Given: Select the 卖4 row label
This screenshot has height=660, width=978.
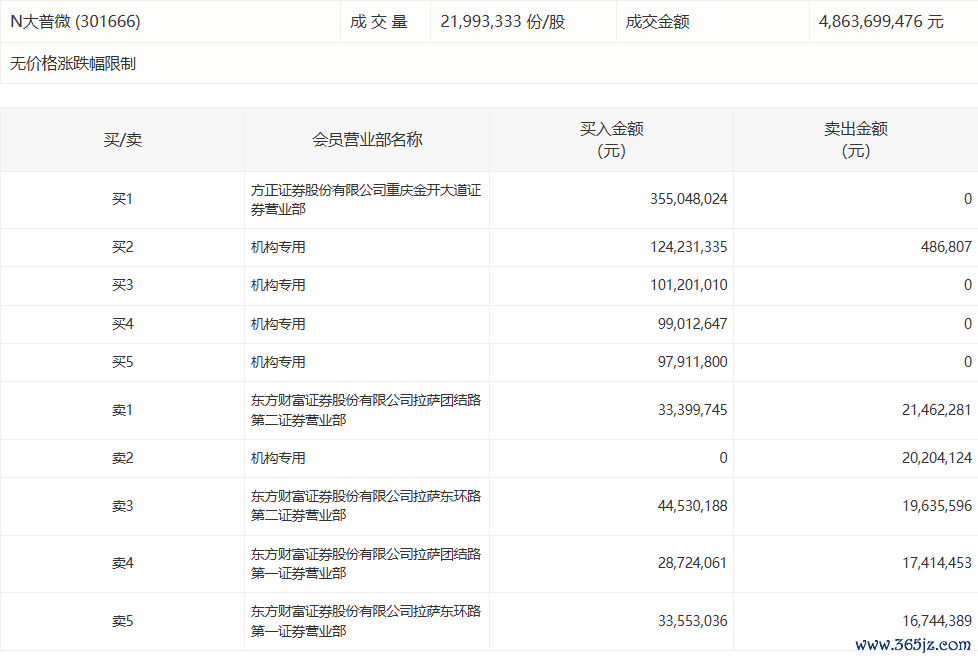Looking at the screenshot, I should click(122, 563).
